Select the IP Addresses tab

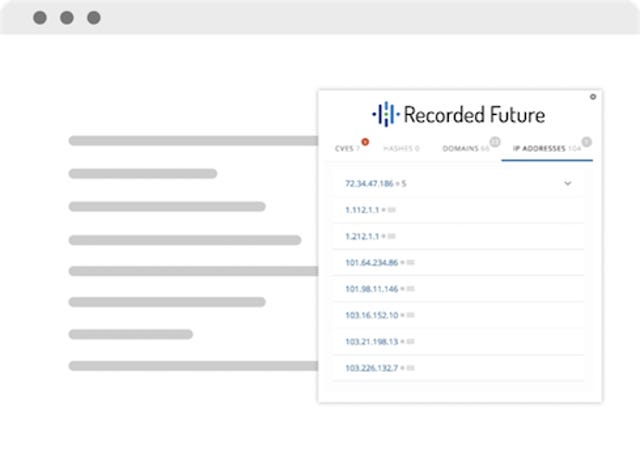point(547,149)
